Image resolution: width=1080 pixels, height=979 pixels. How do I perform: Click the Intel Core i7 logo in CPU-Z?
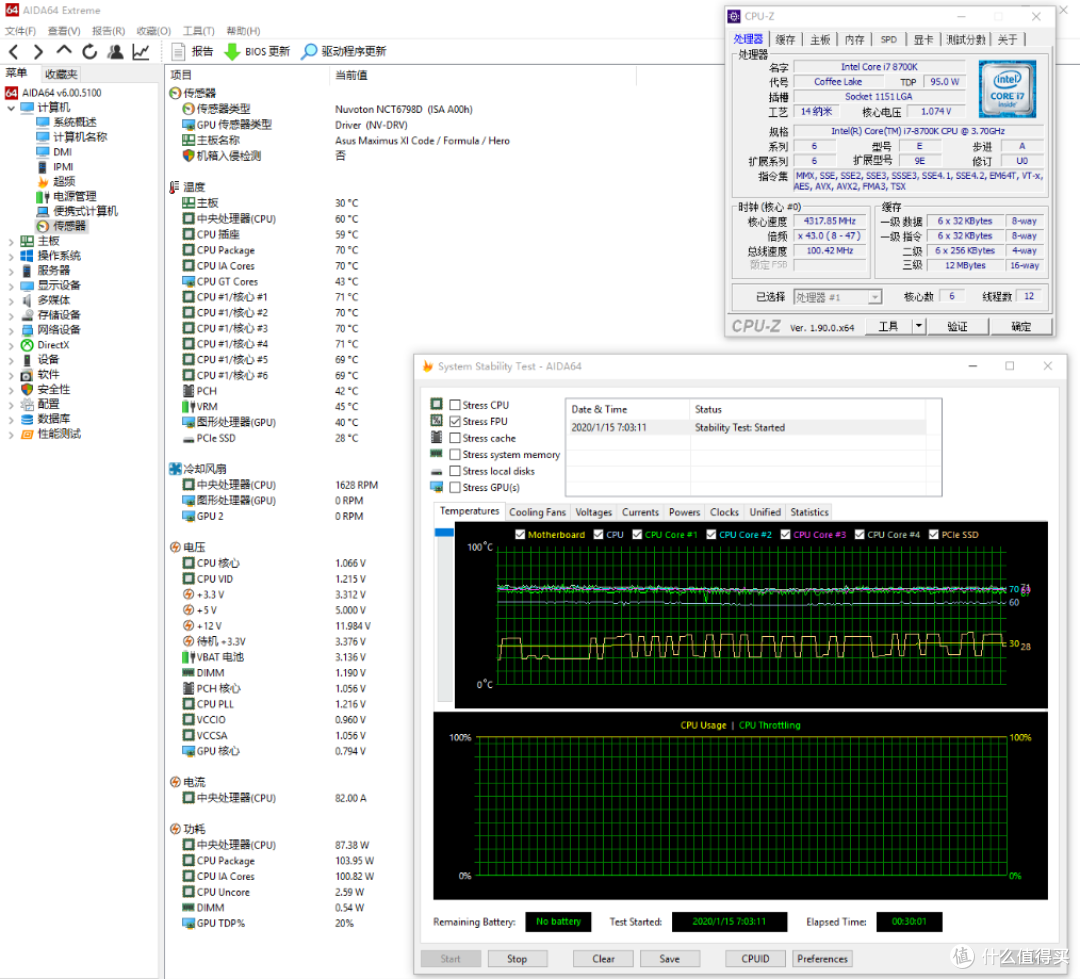point(1007,89)
